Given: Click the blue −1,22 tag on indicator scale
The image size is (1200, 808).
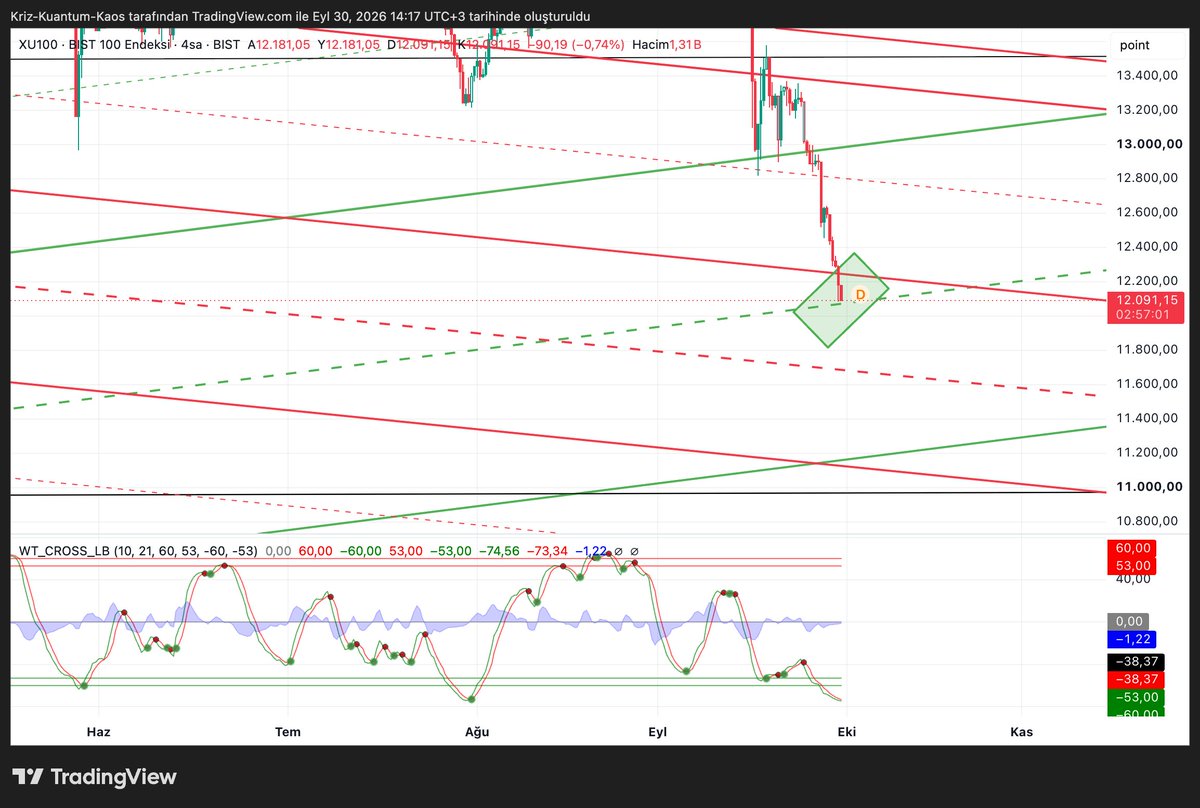Looking at the screenshot, I should [1134, 638].
